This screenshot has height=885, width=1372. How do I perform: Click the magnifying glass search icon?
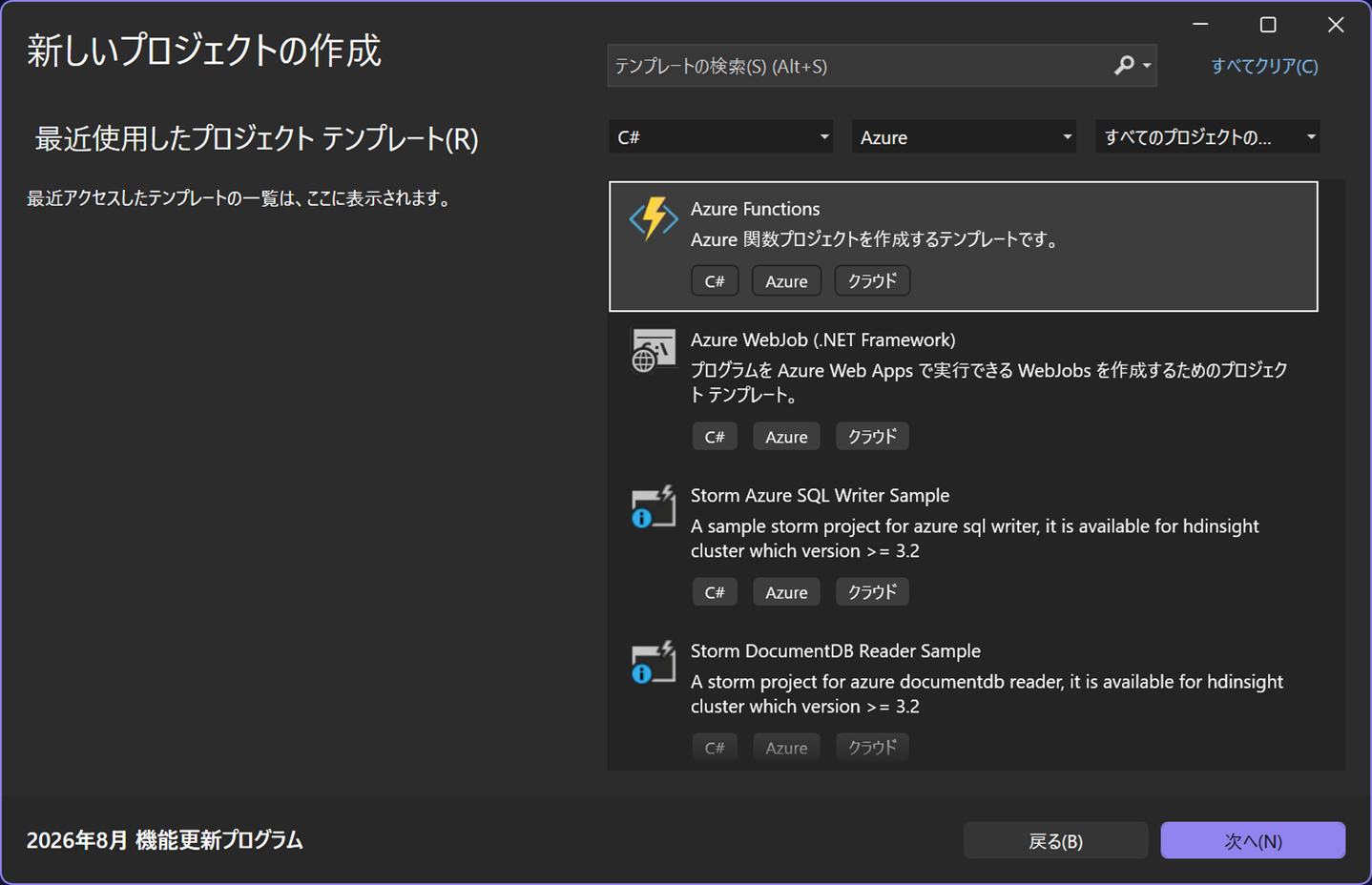pyautogui.click(x=1124, y=66)
